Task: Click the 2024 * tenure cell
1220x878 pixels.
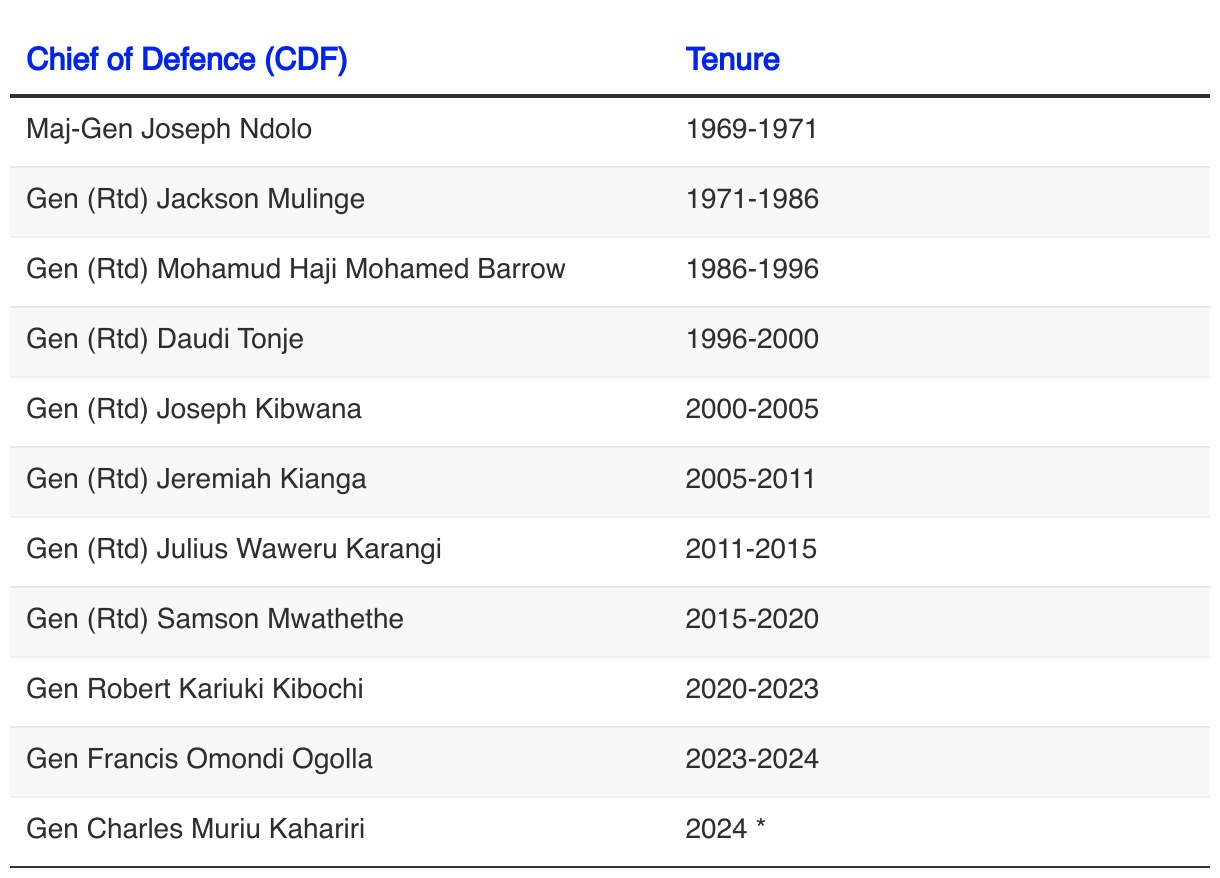Action: (x=726, y=829)
